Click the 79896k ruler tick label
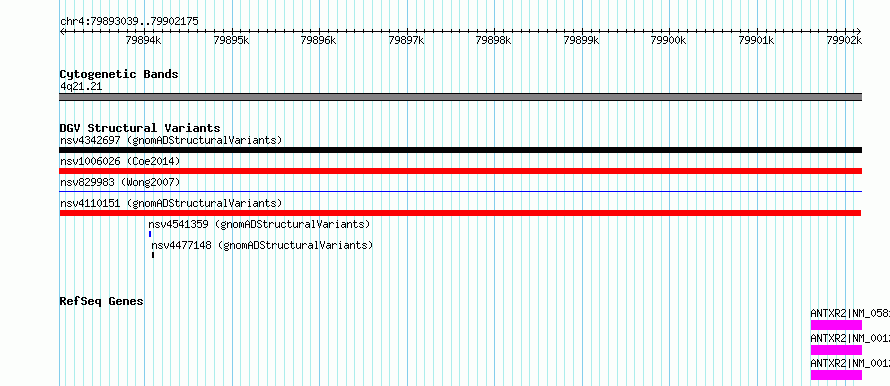Viewport: 890px width, 386px height. pos(319,40)
